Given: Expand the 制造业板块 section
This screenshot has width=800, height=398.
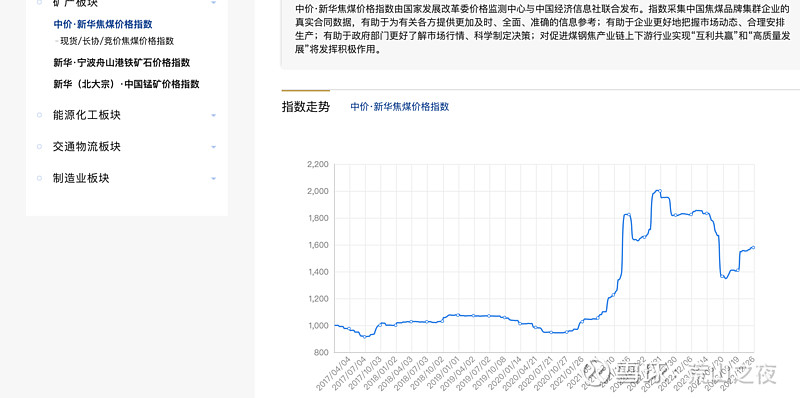Looking at the screenshot, I should [81, 179].
